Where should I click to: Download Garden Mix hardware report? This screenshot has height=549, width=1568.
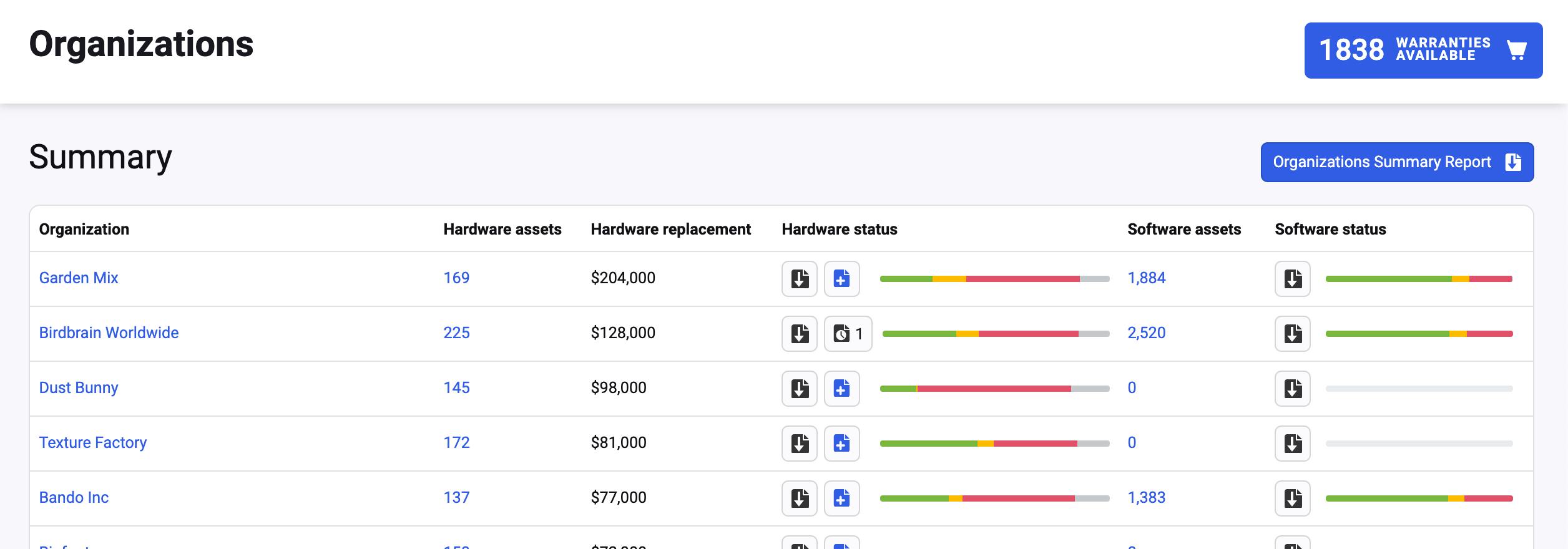[x=800, y=279]
